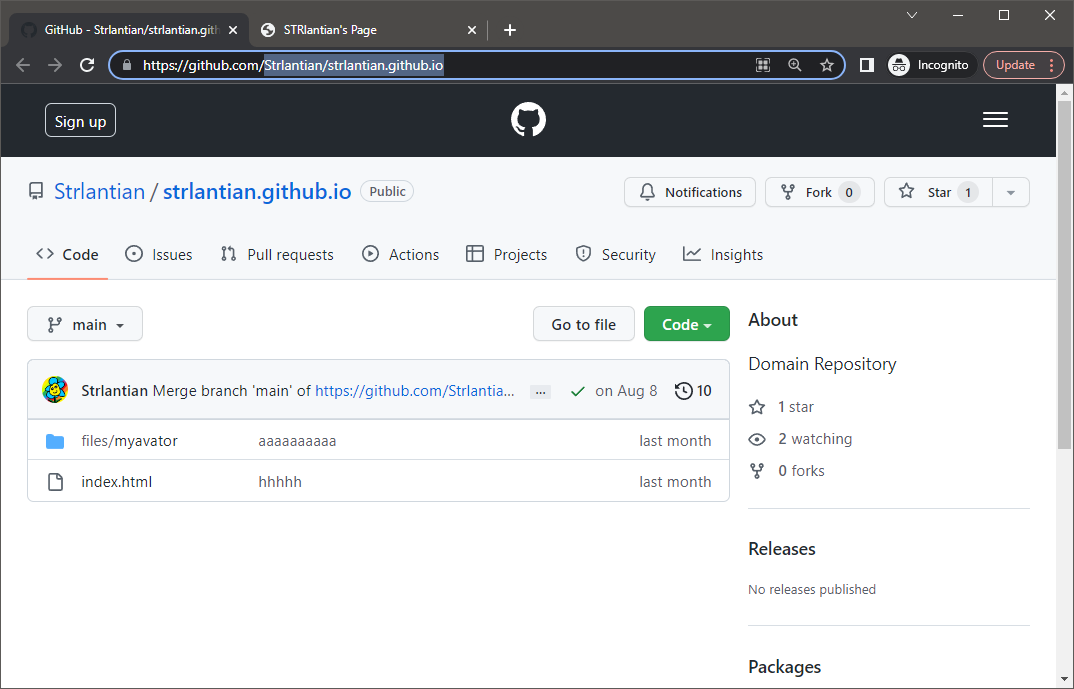Open the Insights tab
Viewport: 1074px width, 689px height.
point(723,255)
